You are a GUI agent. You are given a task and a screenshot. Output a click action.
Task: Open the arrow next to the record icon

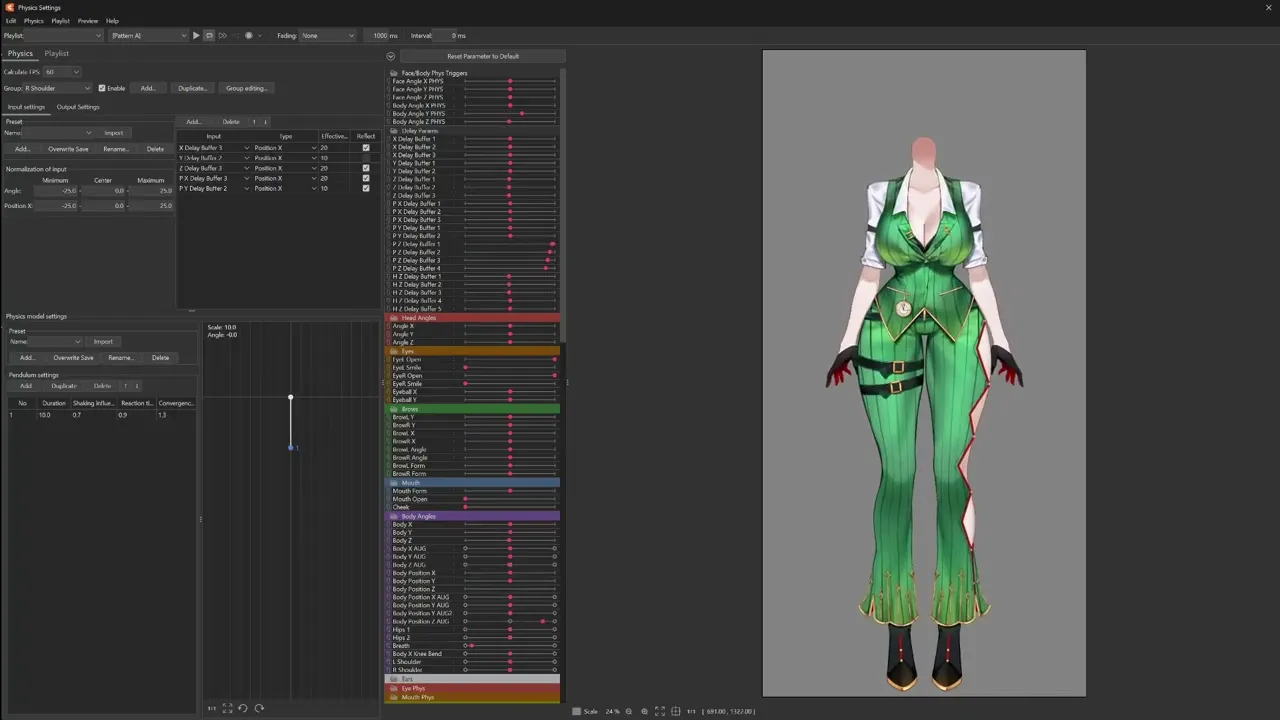[260, 36]
